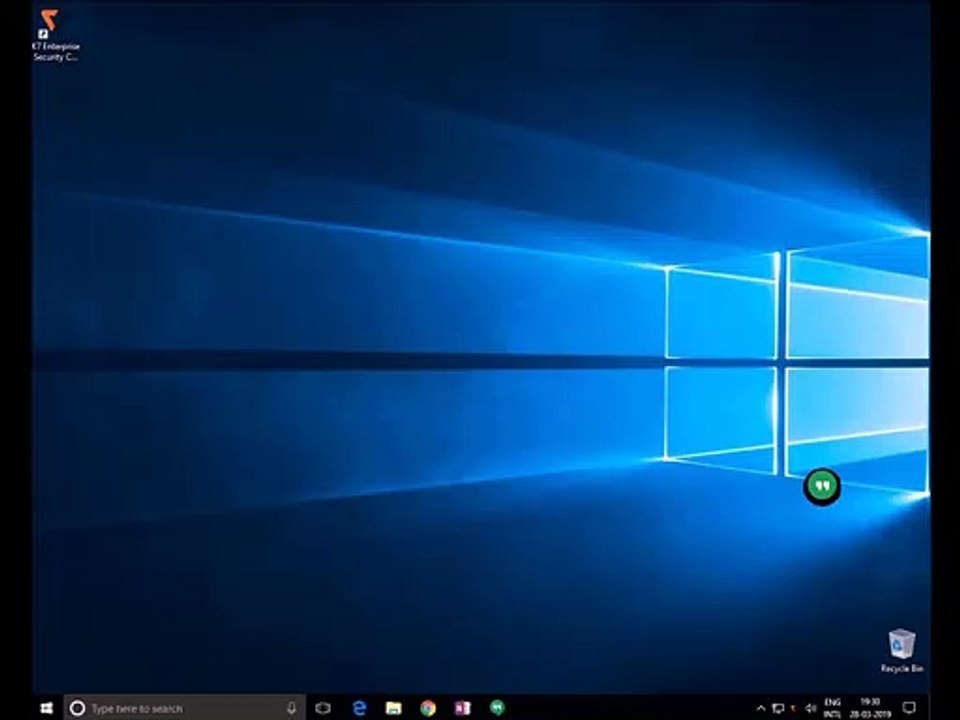Launch Google Chrome from the taskbar
The height and width of the screenshot is (720, 960).
pos(428,708)
